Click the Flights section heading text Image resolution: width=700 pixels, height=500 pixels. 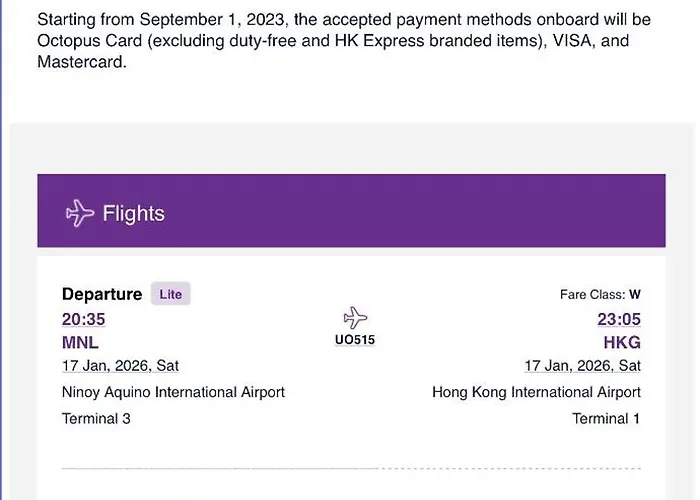133,213
